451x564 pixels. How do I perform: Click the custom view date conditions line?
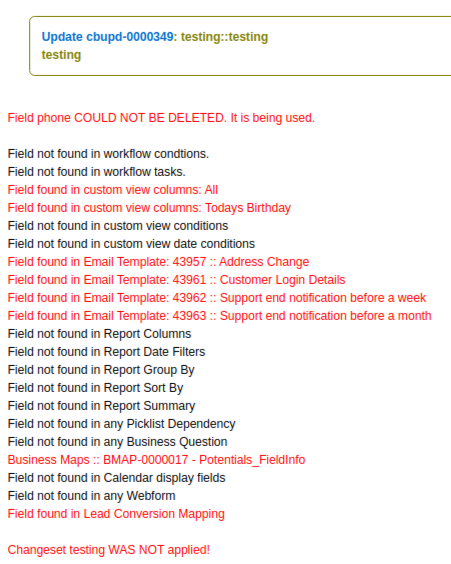click(131, 244)
